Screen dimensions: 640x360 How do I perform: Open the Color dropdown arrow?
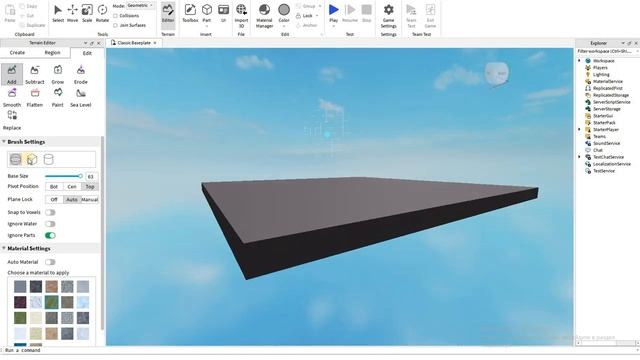[284, 27]
